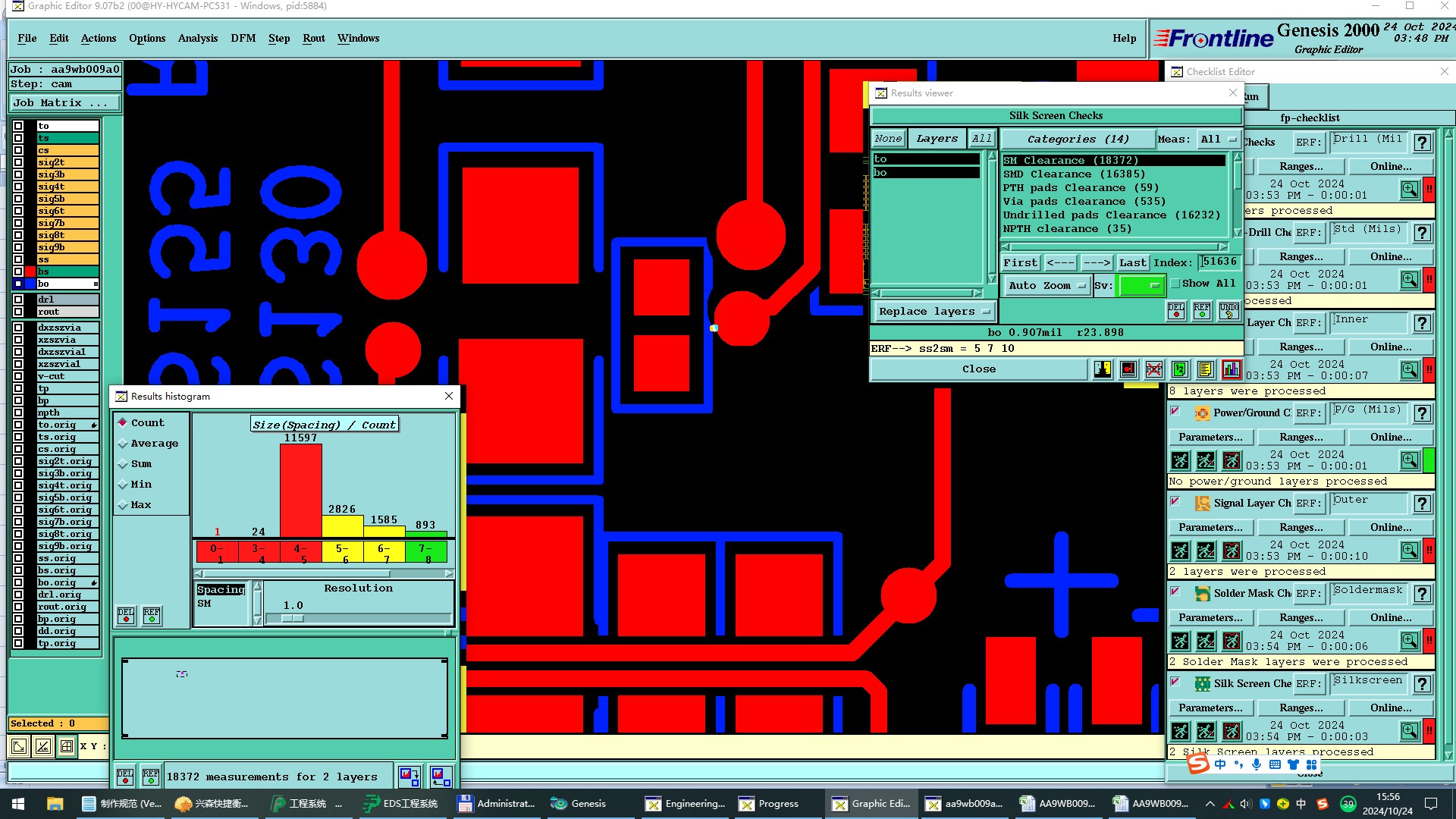The image size is (1456, 819).
Task: Click magnifier icon for Silk Screen Checks
Action: pyautogui.click(x=1409, y=730)
